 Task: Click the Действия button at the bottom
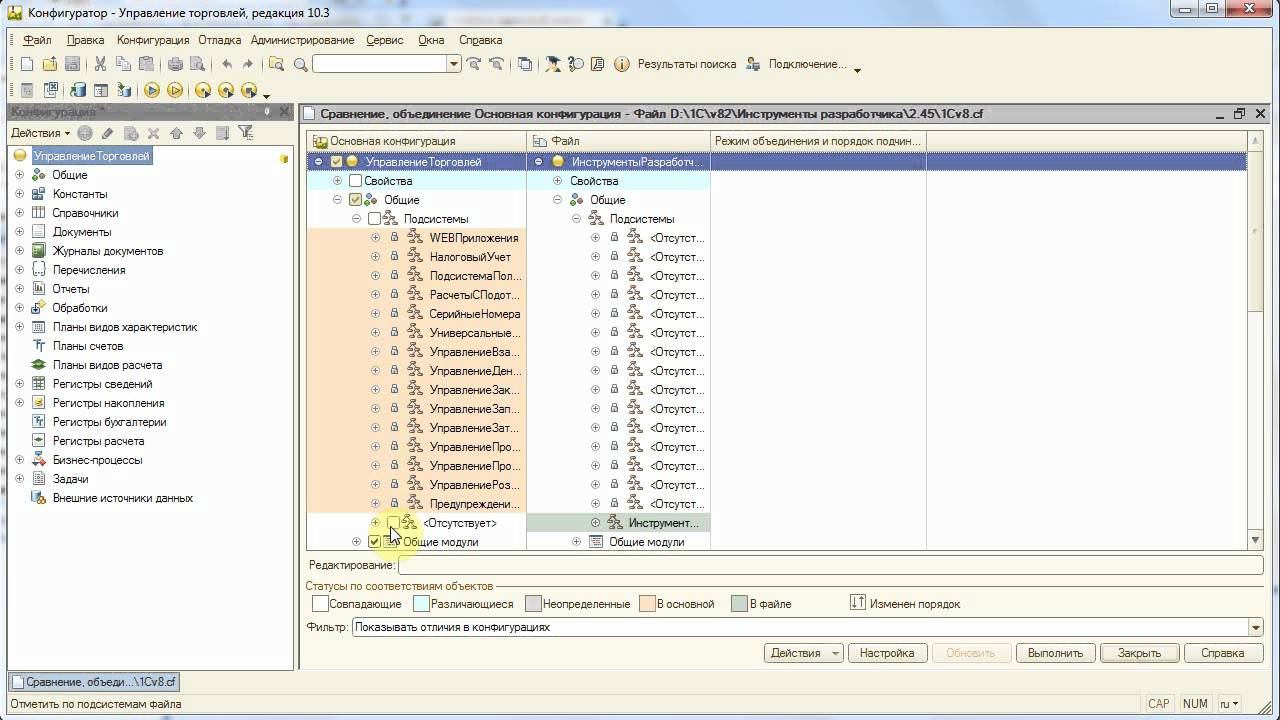[x=804, y=653]
